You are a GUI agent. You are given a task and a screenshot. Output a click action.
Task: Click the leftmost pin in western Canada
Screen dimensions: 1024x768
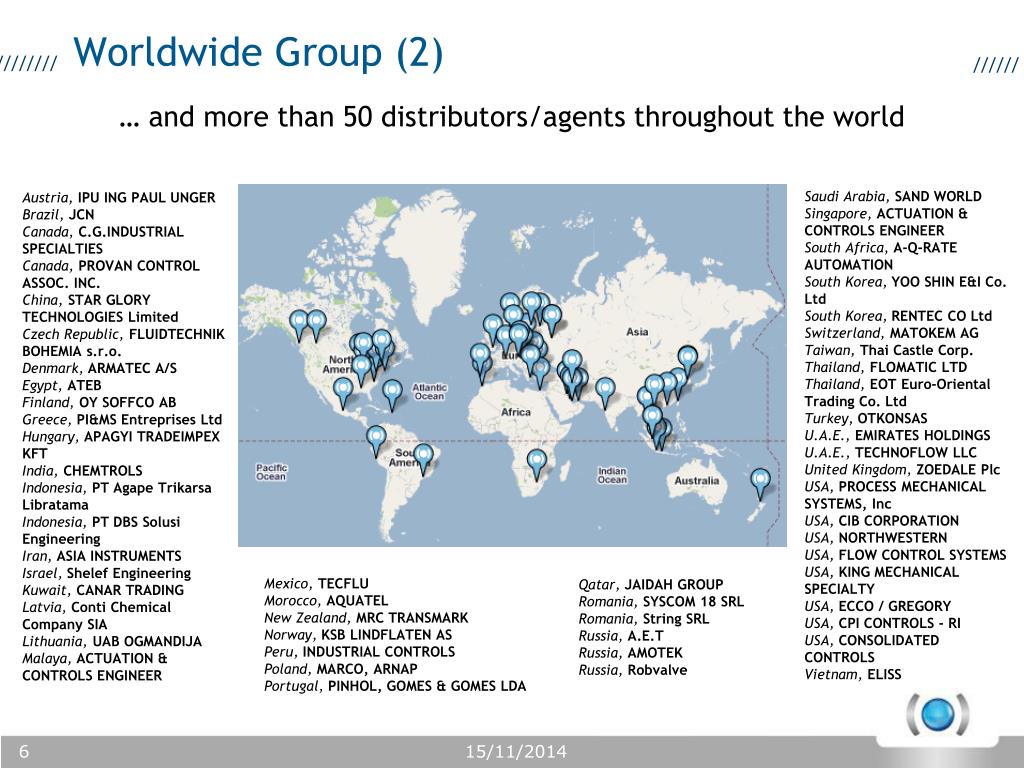tap(298, 326)
